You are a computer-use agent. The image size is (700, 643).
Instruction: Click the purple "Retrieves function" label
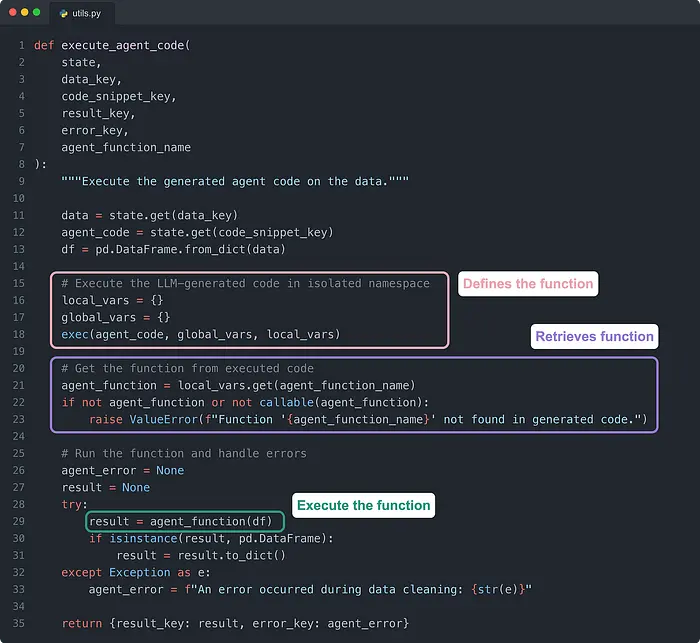click(594, 336)
